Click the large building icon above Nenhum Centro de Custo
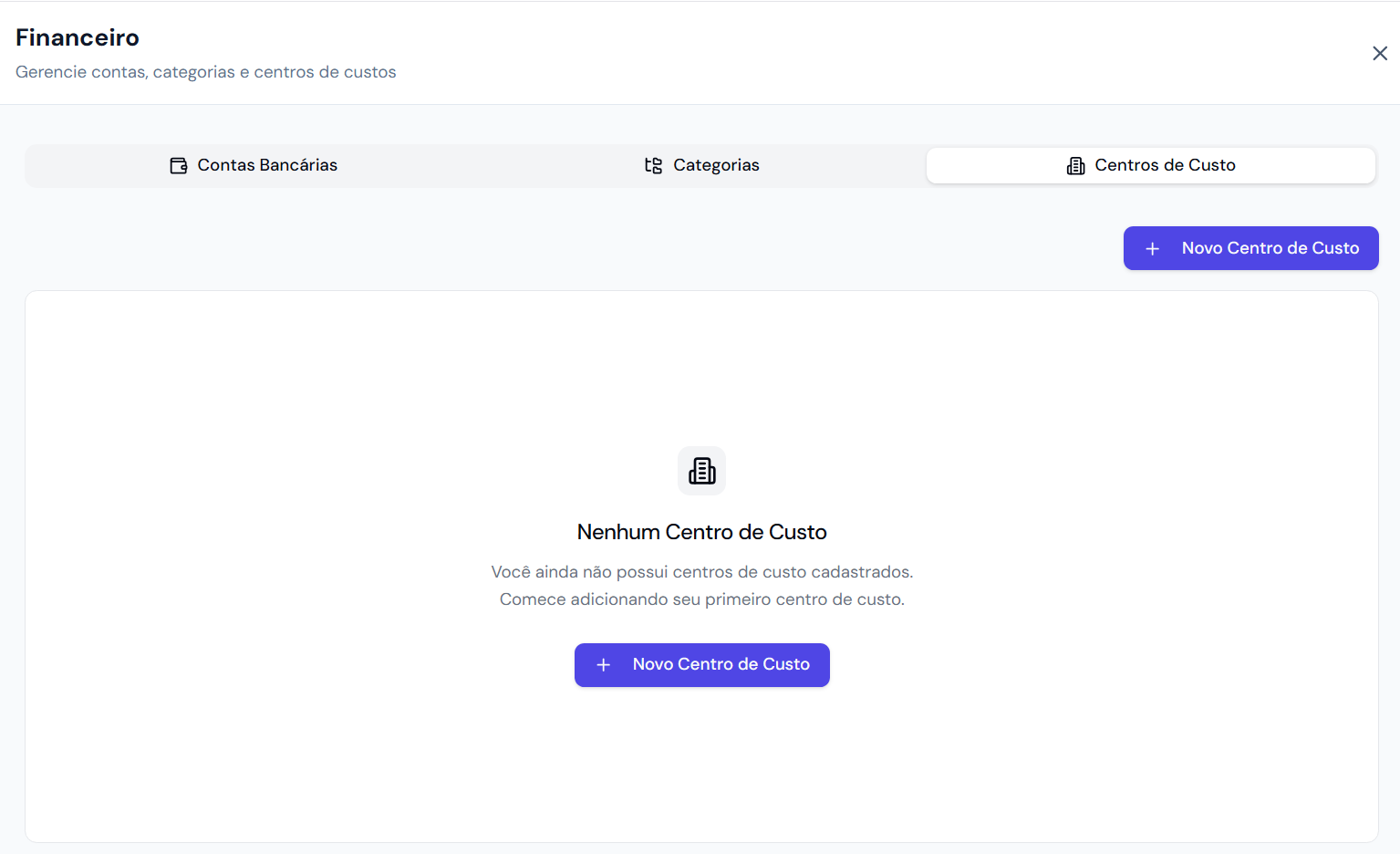 pyautogui.click(x=702, y=471)
